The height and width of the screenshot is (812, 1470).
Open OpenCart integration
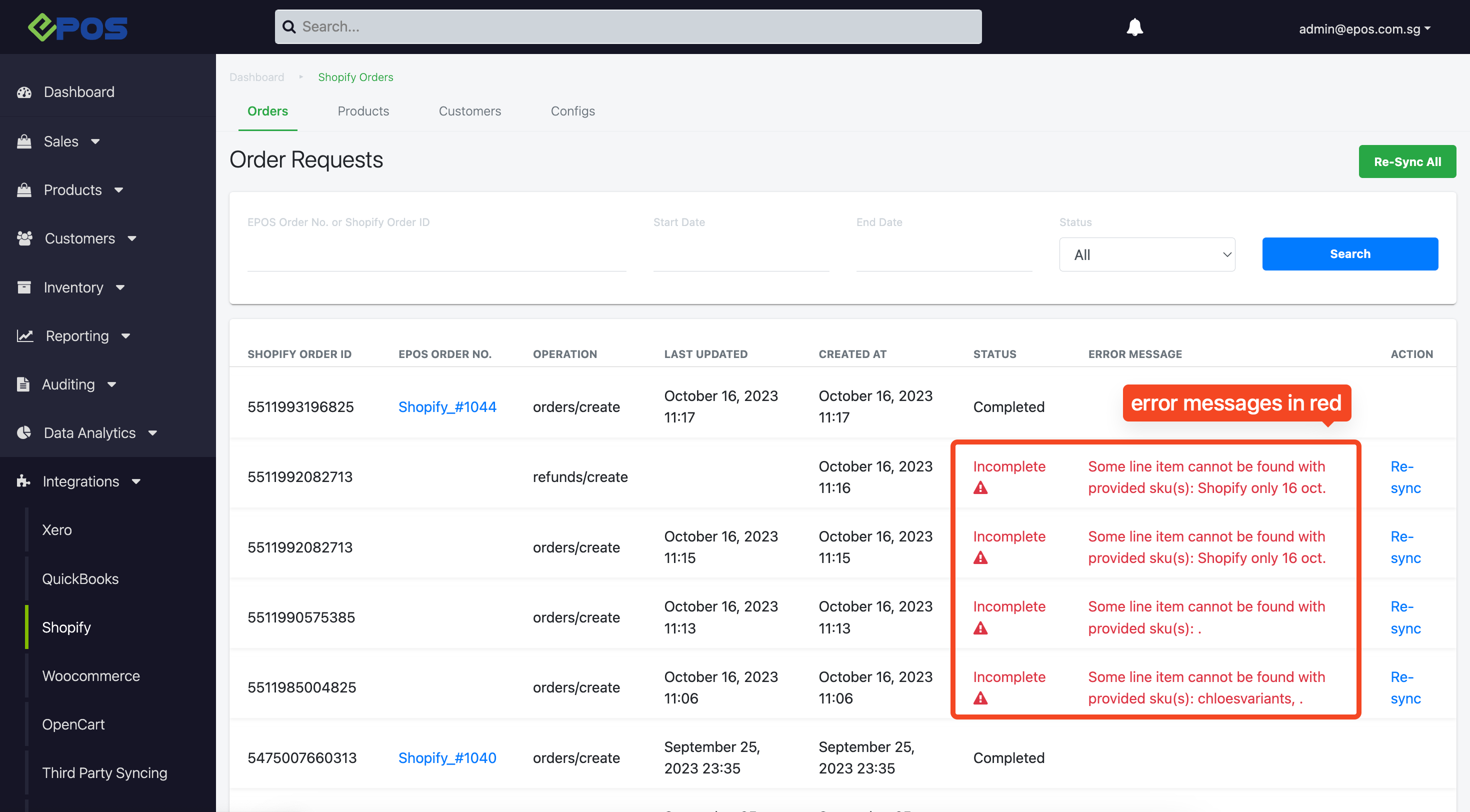[73, 724]
